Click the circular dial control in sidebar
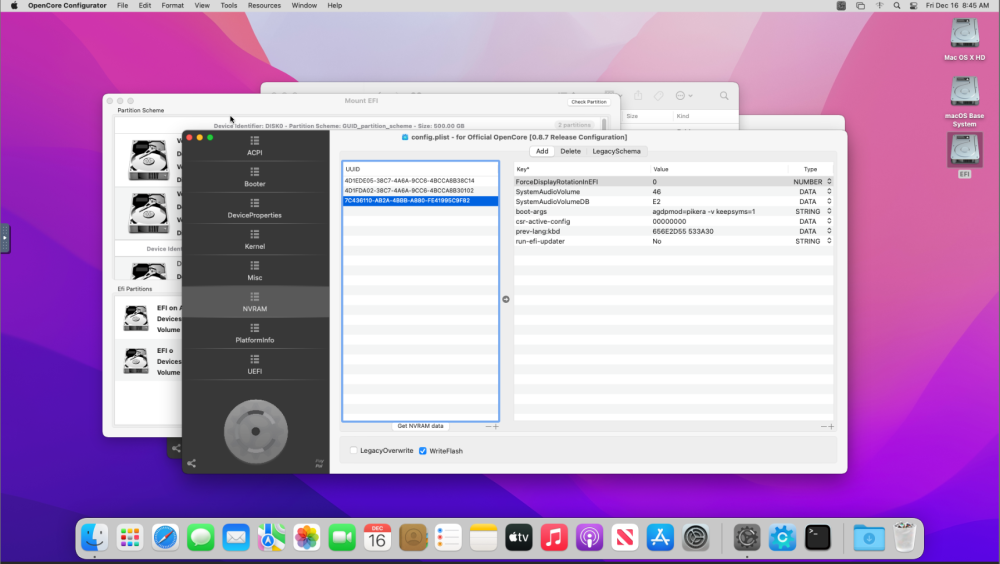The image size is (1000, 564). pos(256,432)
